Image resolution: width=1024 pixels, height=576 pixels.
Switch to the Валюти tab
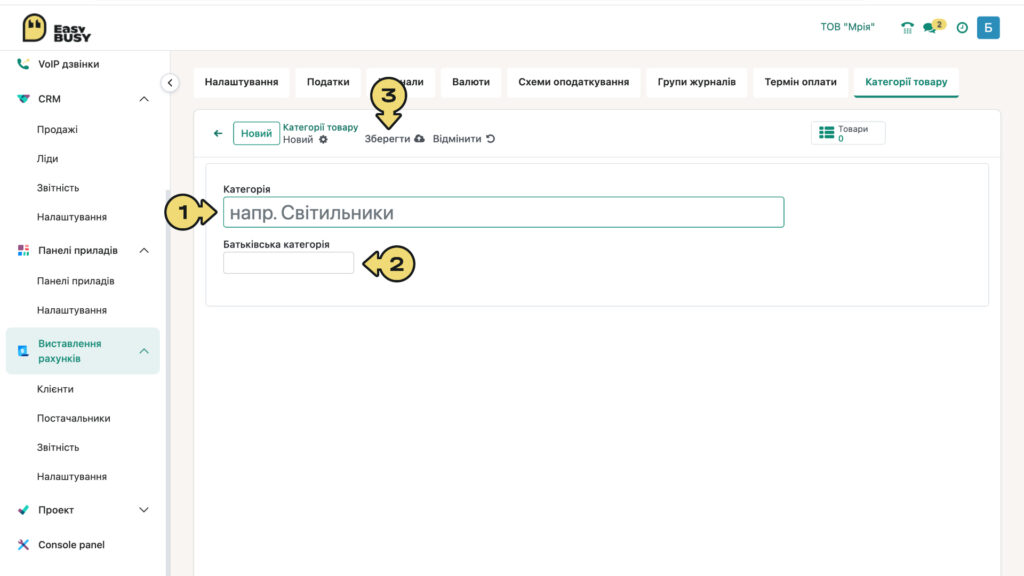coord(471,82)
